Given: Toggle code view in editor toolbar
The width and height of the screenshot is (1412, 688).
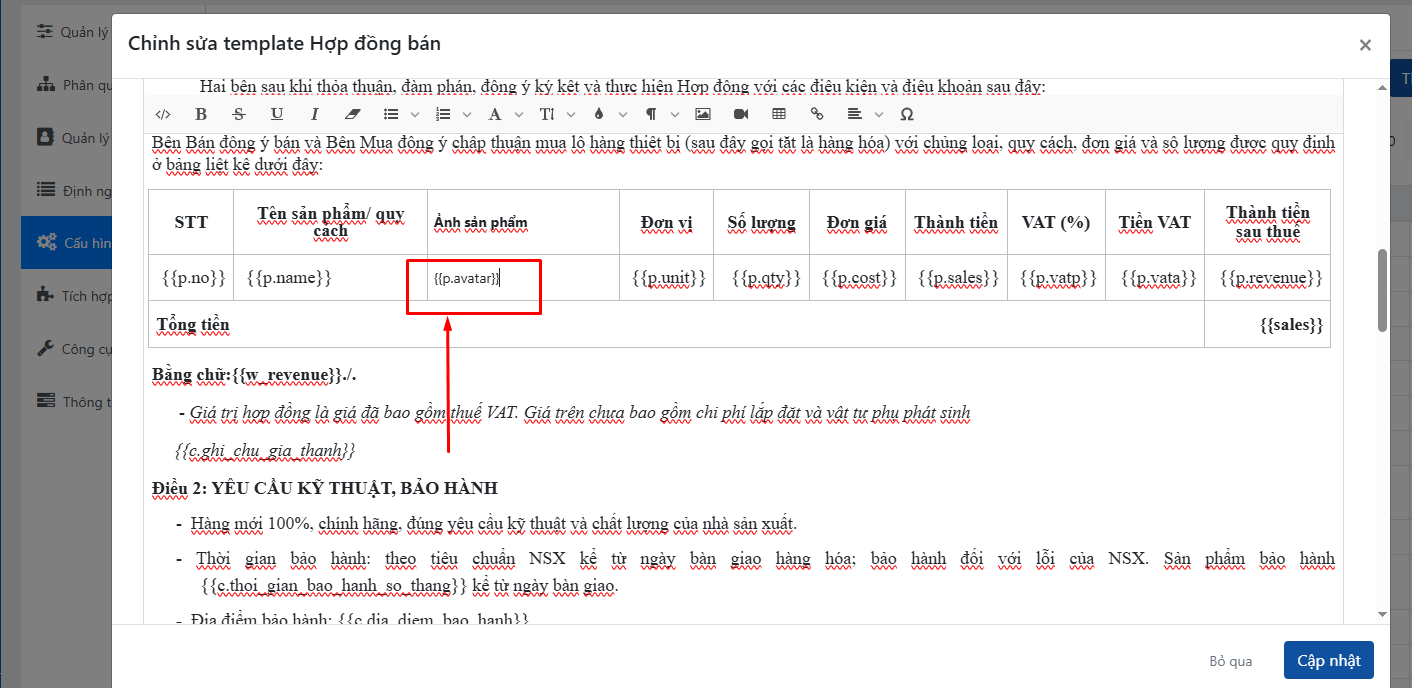Looking at the screenshot, I should [165, 114].
